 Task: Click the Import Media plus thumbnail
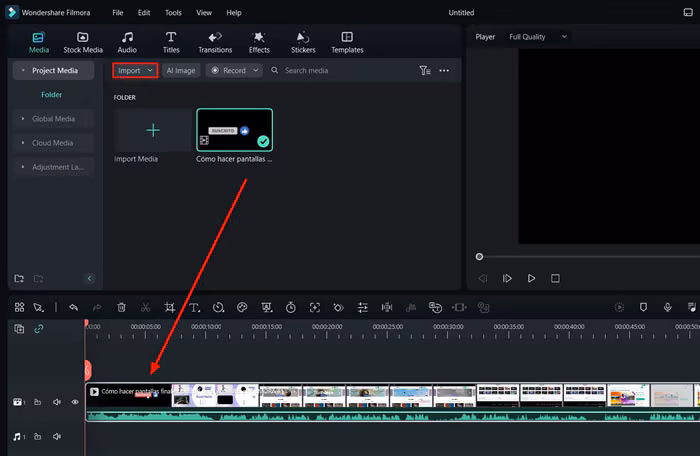coord(152,130)
